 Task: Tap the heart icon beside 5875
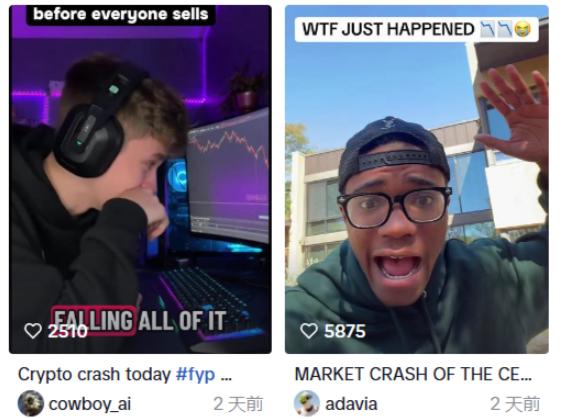pos(309,331)
